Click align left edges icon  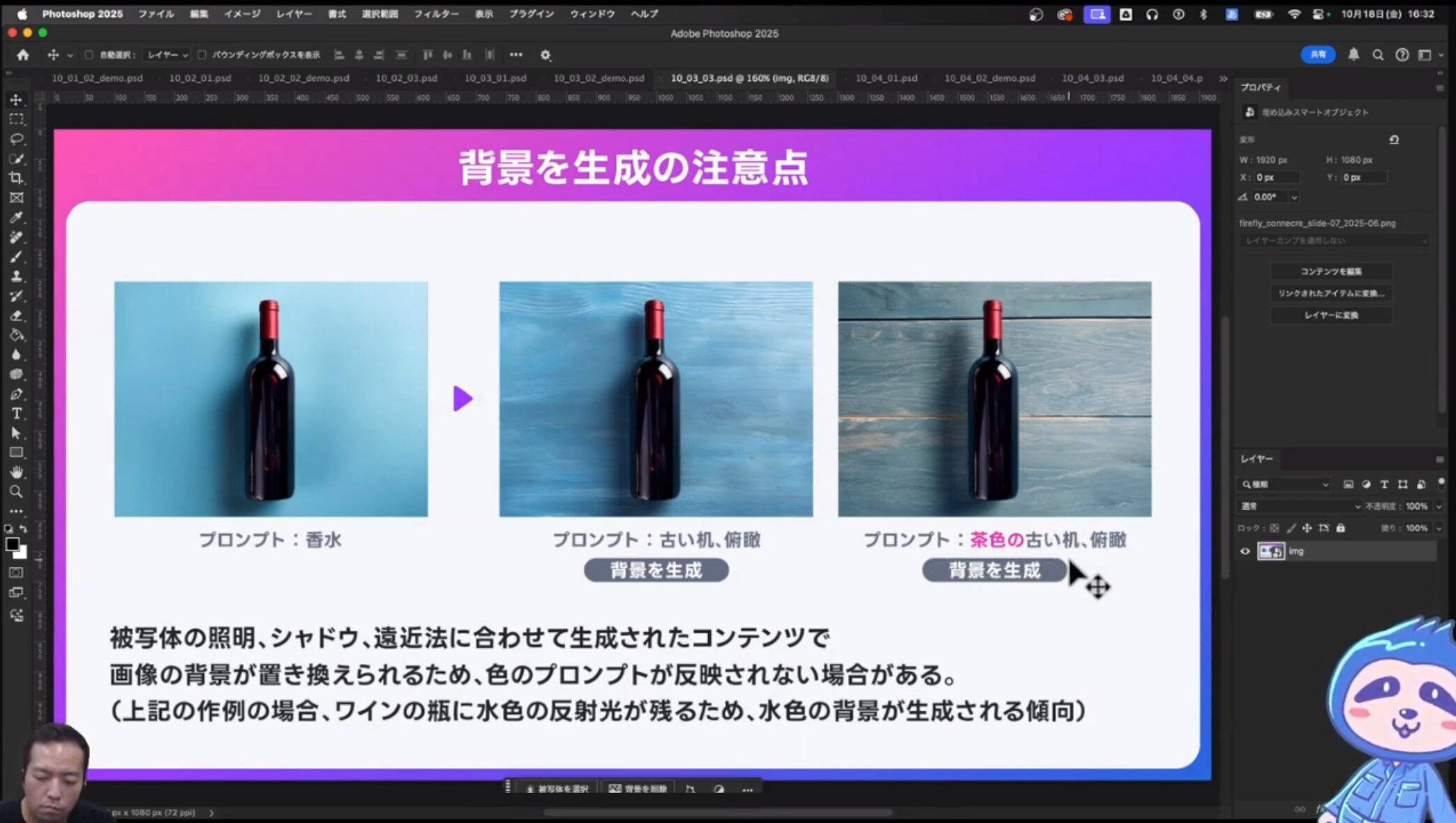click(339, 54)
